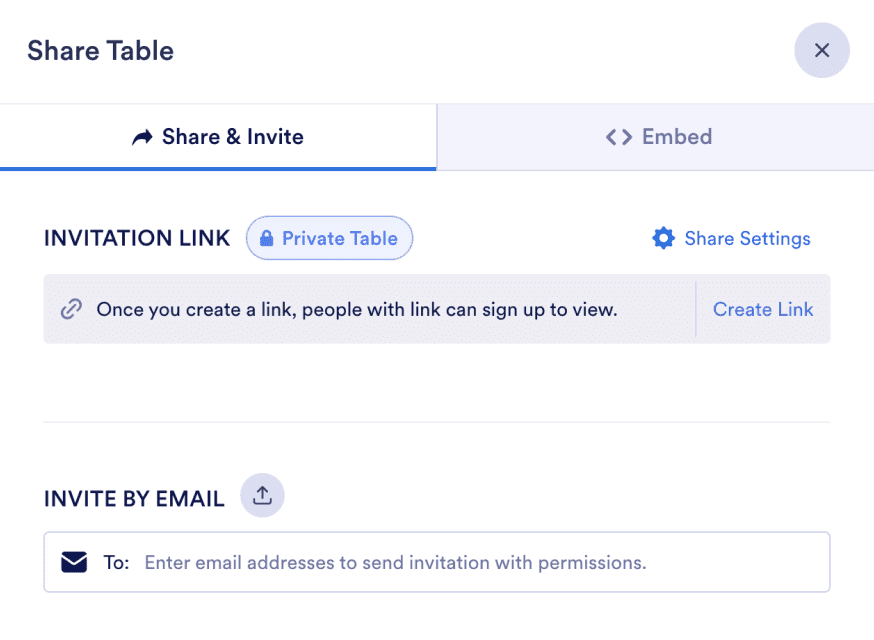Click the code brackets icon beside Embed

(619, 137)
